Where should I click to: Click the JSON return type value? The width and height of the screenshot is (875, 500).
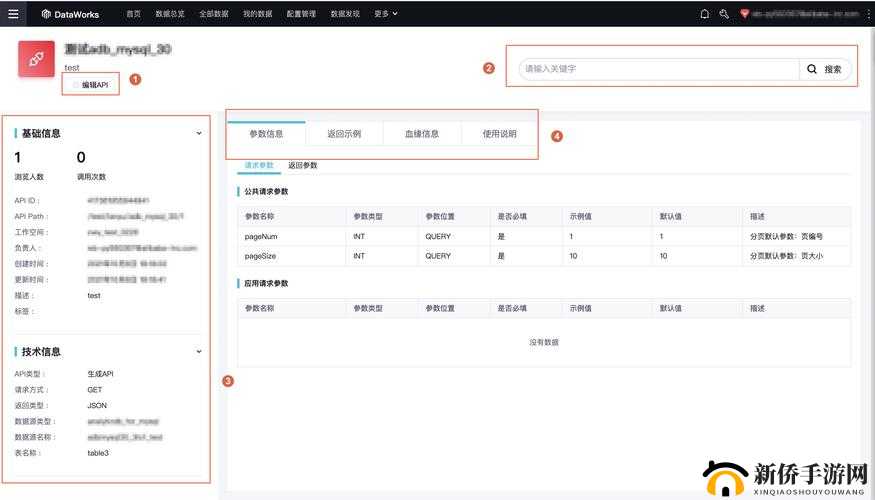[x=97, y=406]
